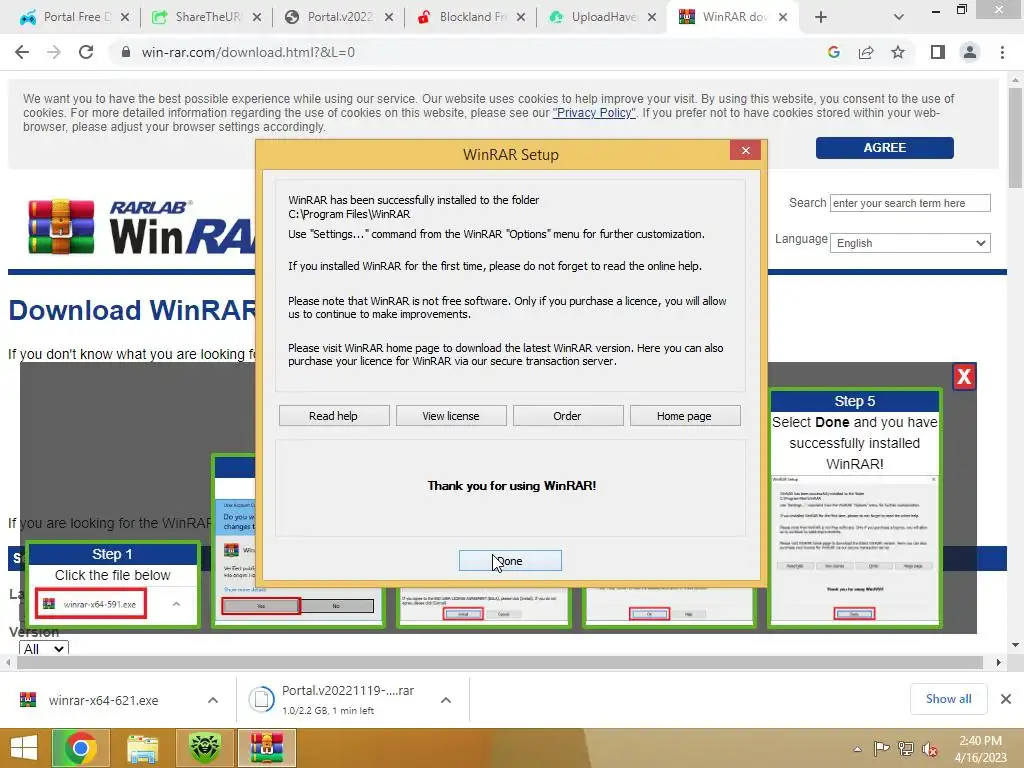Viewport: 1024px width, 768px height.
Task: Show hidden system tray icons
Action: click(857, 749)
